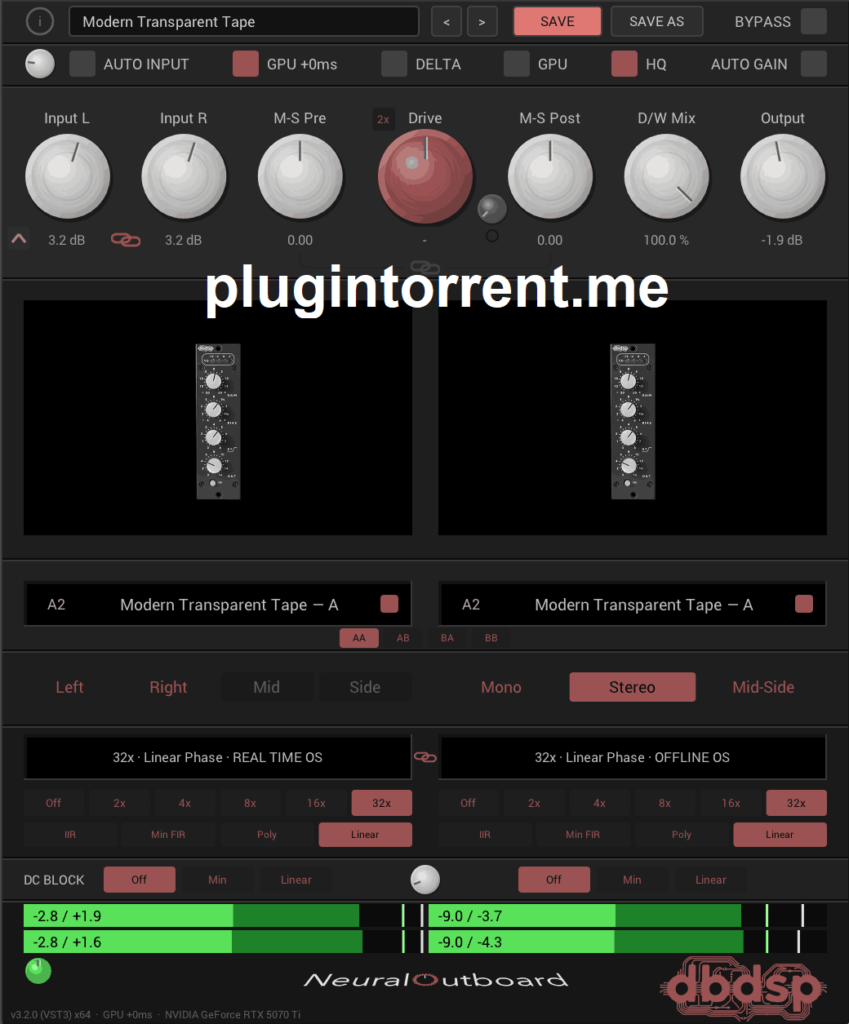This screenshot has width=849, height=1024.
Task: Choose Stereo processing mode
Action: point(632,687)
